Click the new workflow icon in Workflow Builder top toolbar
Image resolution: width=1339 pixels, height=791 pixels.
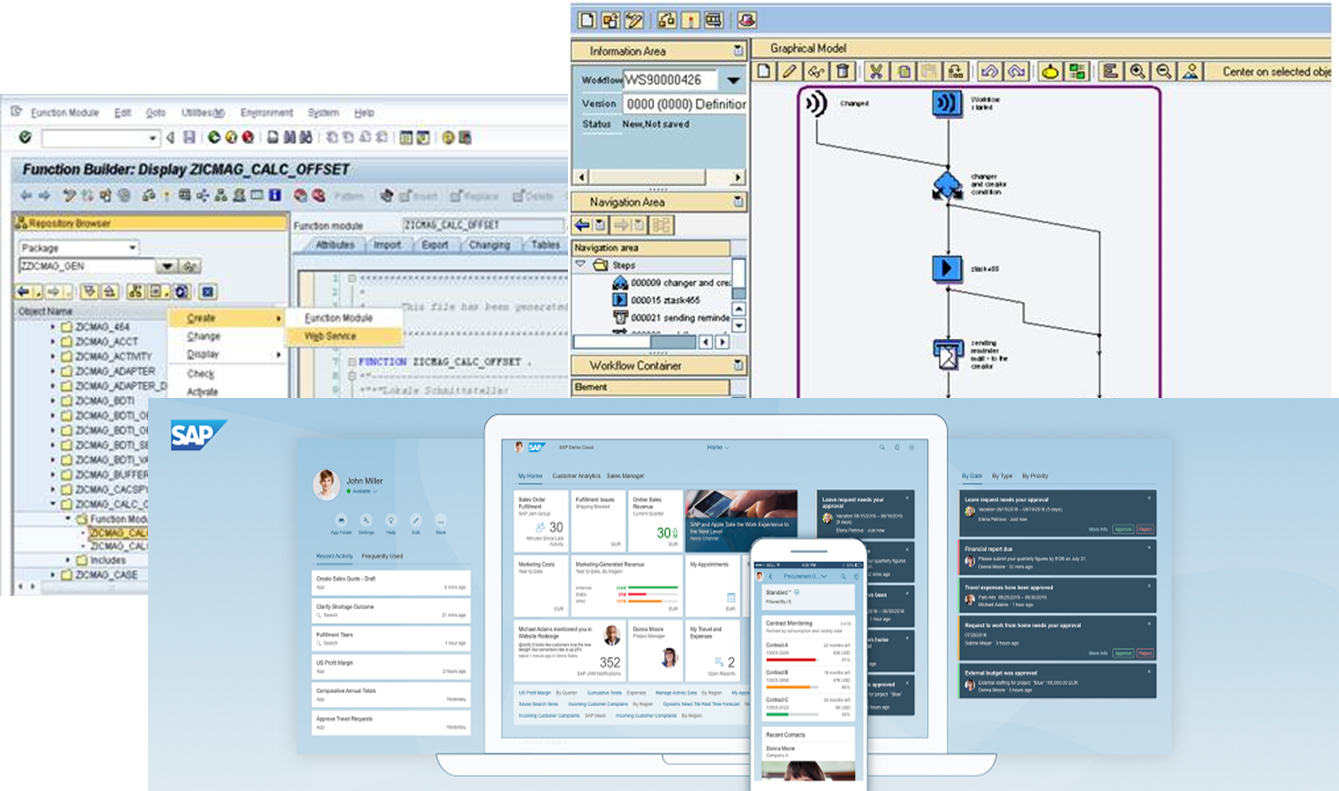tap(587, 19)
